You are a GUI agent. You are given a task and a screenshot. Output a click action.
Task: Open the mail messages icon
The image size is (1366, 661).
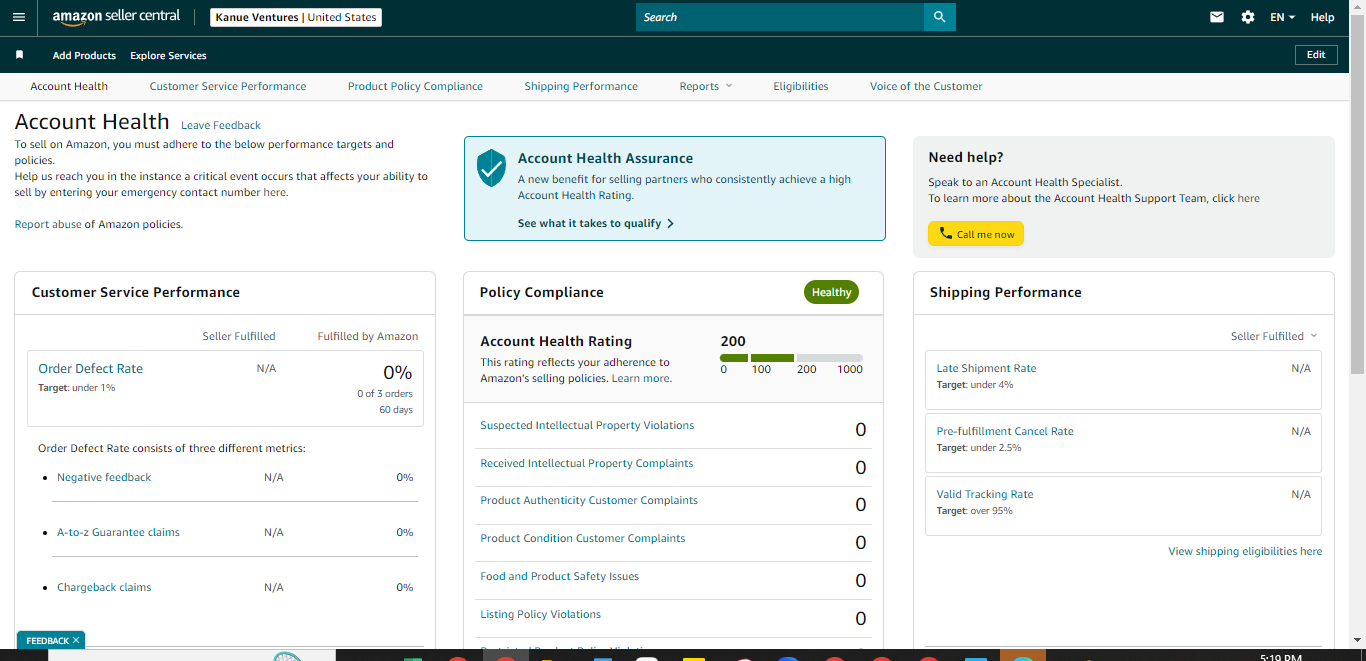[1217, 17]
